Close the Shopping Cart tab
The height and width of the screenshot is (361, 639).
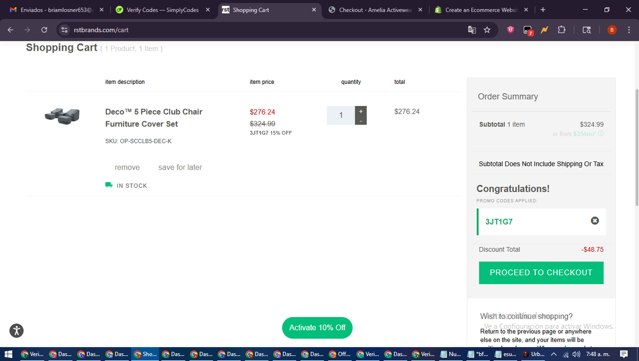point(314,10)
